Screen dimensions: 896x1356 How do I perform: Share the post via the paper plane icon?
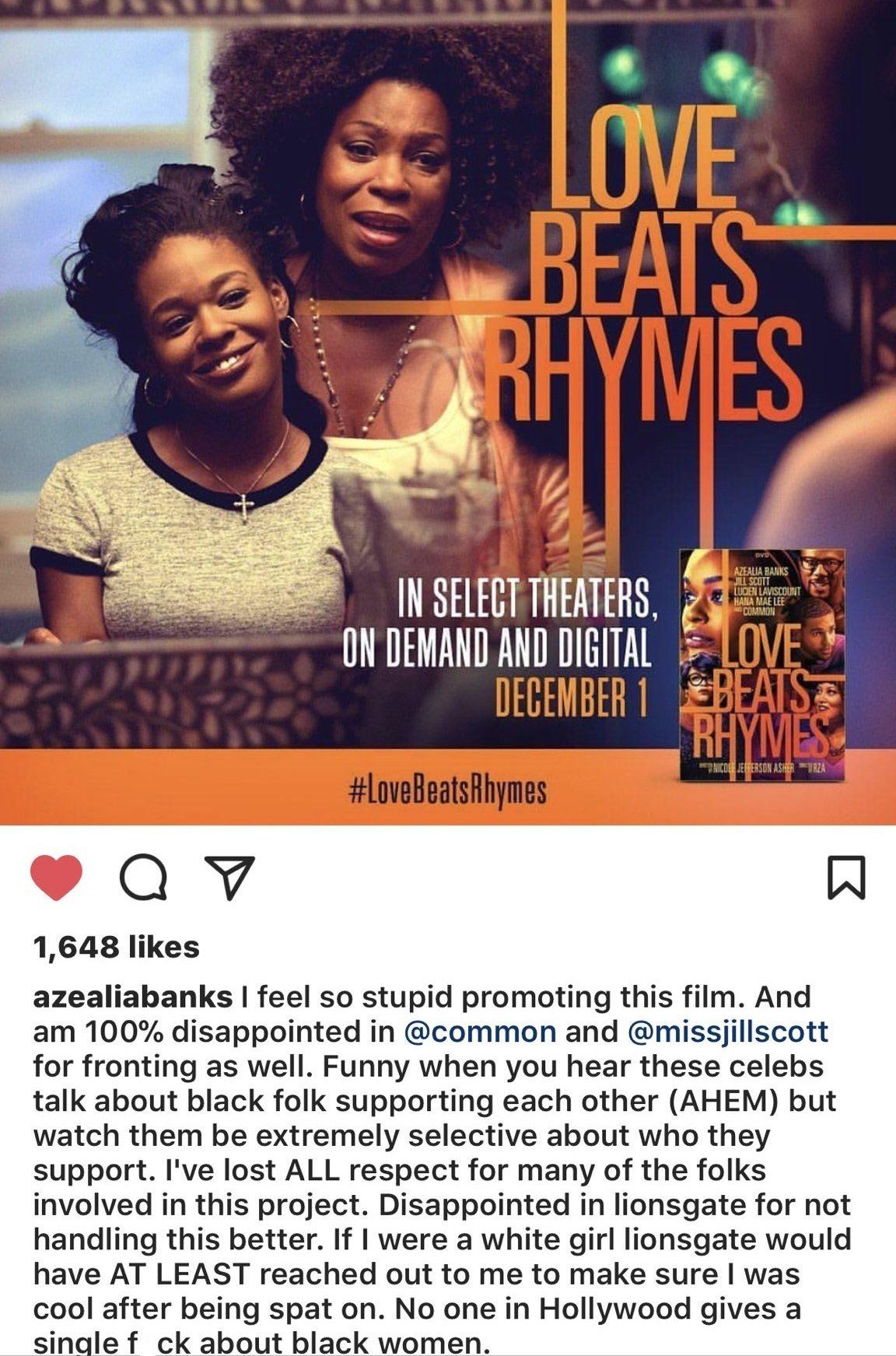pos(229,878)
